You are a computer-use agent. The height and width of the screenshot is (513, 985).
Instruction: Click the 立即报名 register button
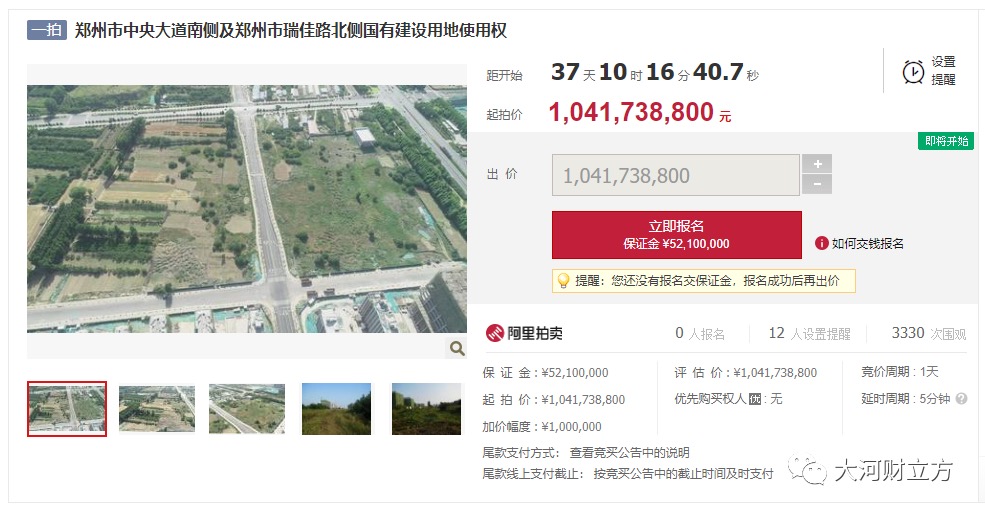(x=677, y=235)
